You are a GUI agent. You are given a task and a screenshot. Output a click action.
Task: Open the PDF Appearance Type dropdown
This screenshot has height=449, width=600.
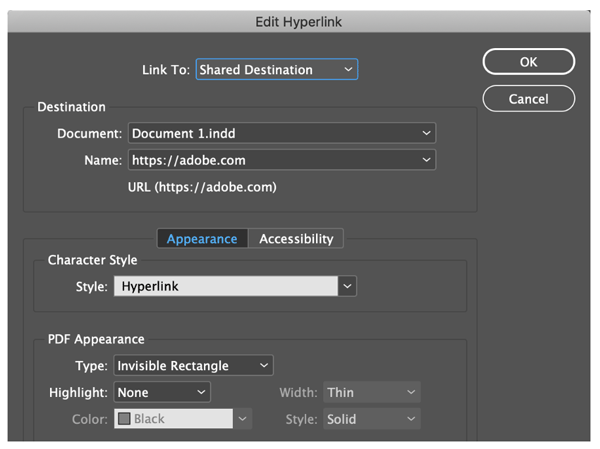coord(193,366)
